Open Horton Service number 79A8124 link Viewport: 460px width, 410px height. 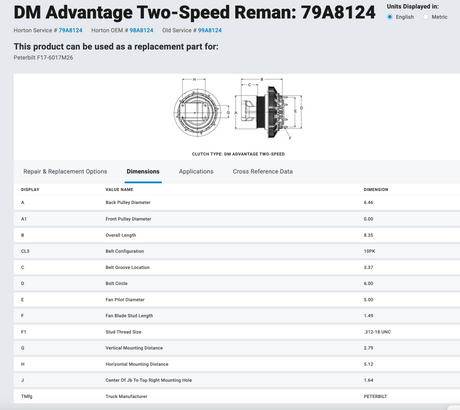tap(70, 30)
